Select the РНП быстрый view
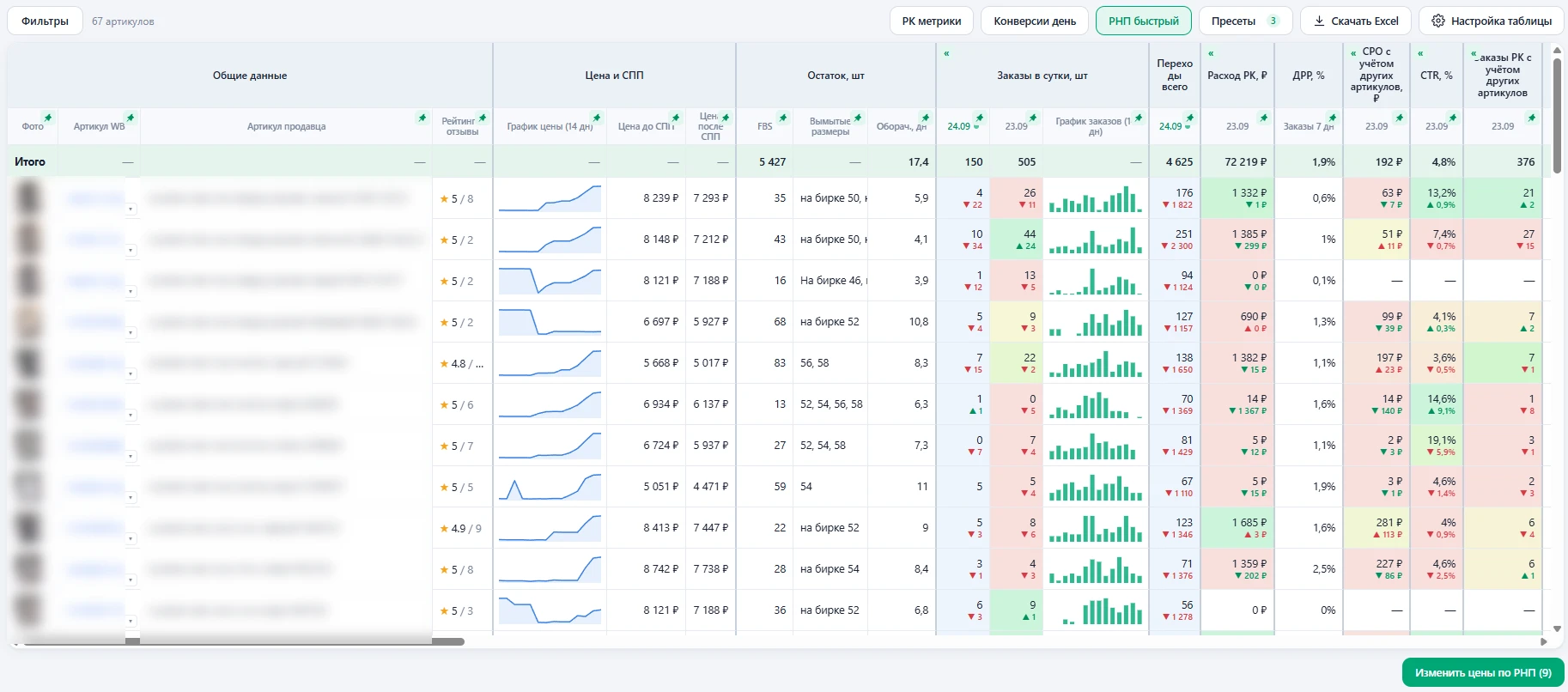The width and height of the screenshot is (1568, 692). pos(1144,21)
